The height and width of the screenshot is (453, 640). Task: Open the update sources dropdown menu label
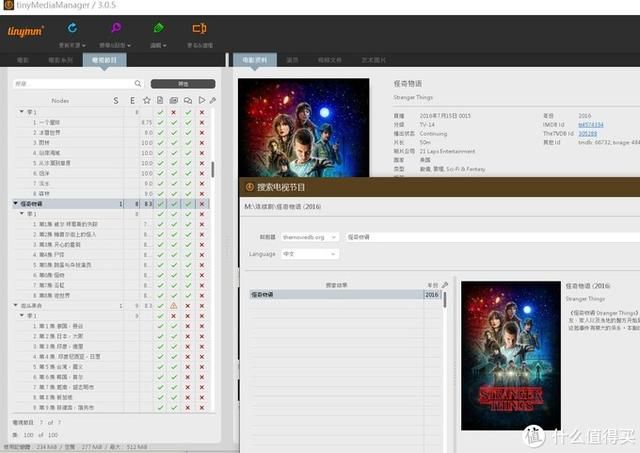pos(72,45)
